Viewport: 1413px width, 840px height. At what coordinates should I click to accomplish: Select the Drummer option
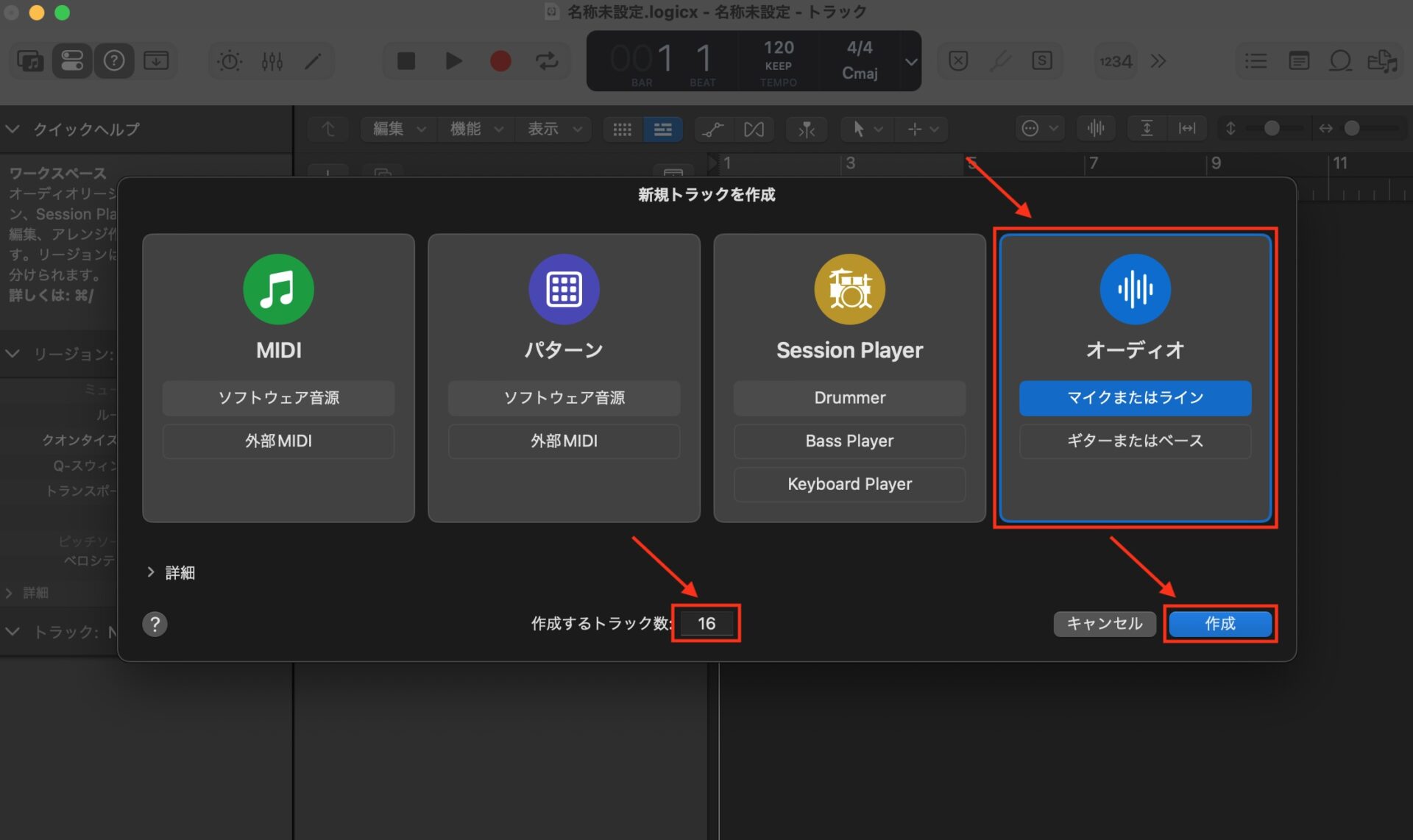849,398
